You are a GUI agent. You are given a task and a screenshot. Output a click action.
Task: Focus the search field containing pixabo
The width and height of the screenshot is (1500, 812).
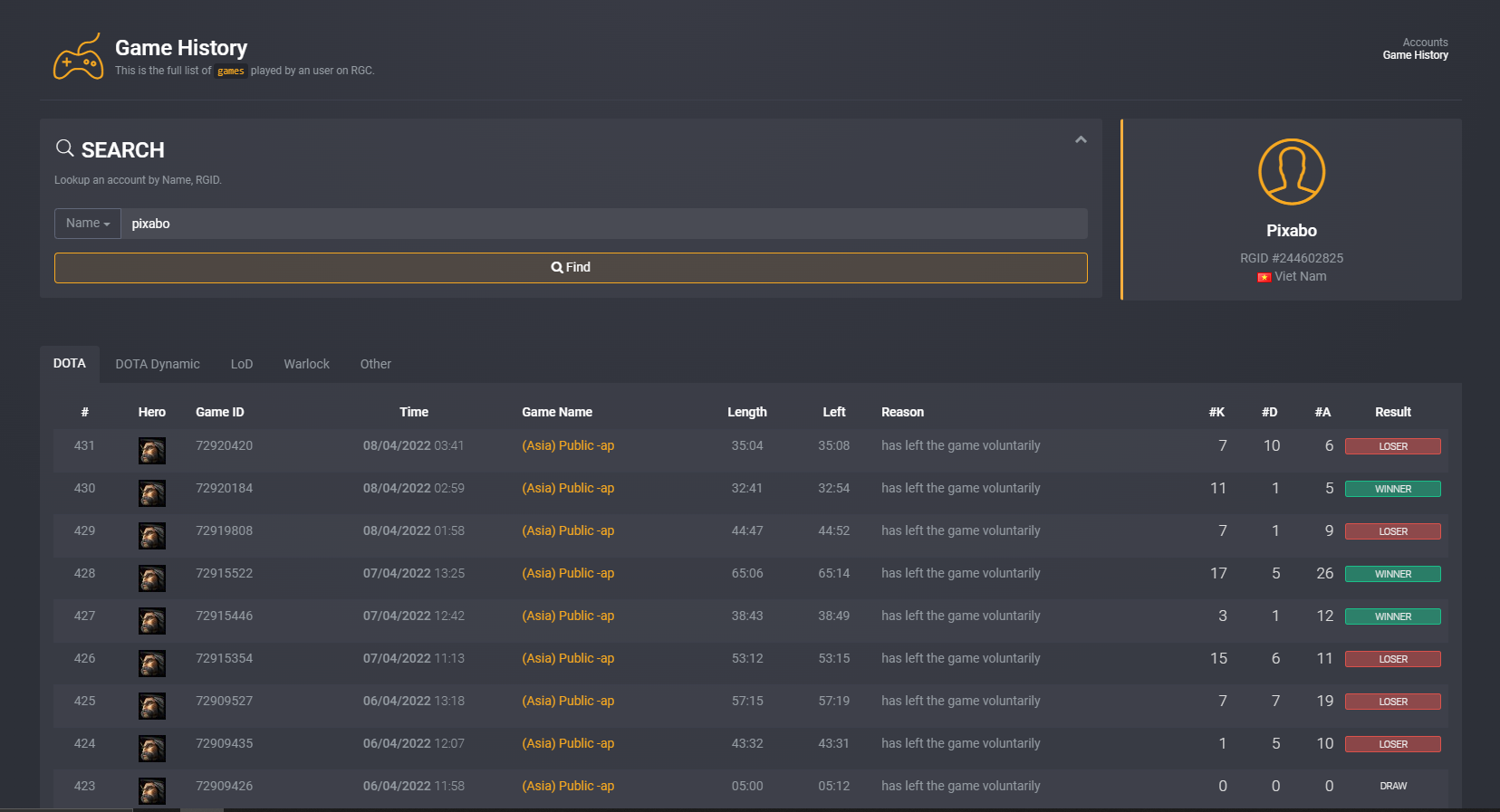coord(604,224)
